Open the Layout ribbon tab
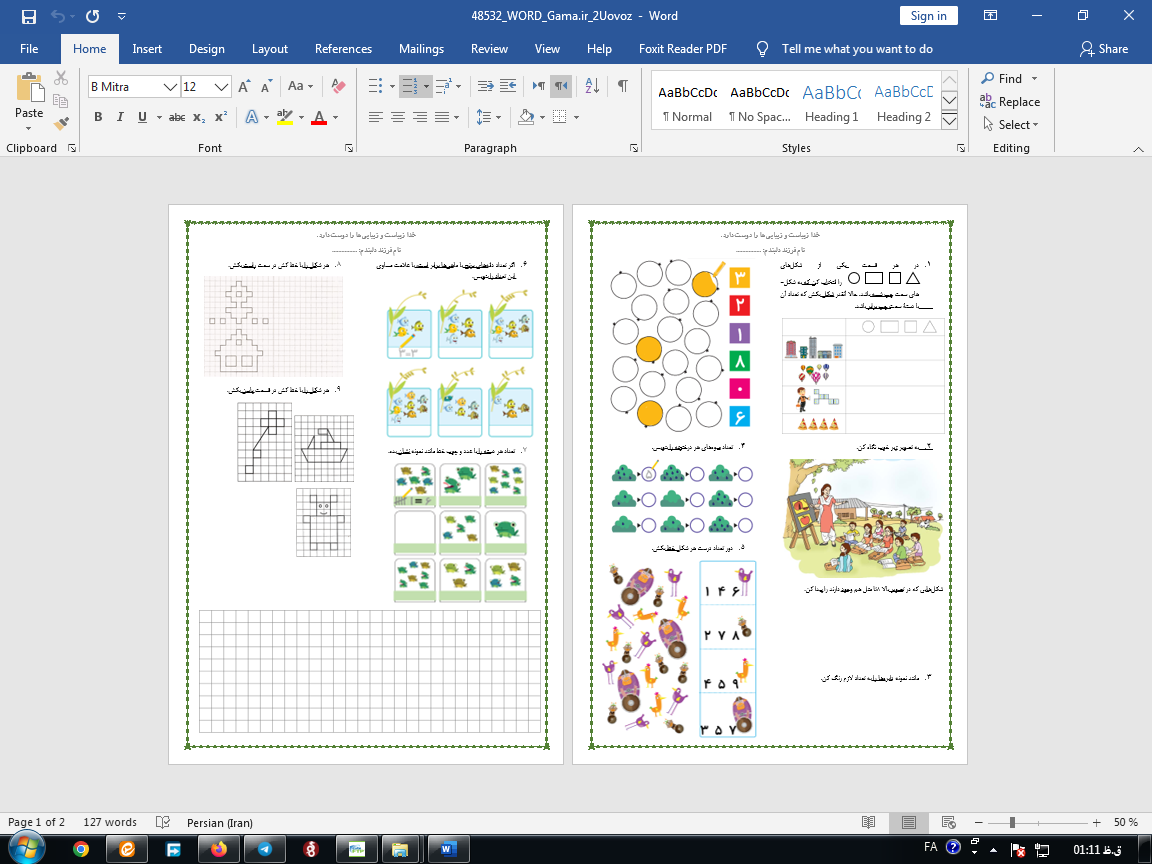This screenshot has height=864, width=1152. coord(270,49)
